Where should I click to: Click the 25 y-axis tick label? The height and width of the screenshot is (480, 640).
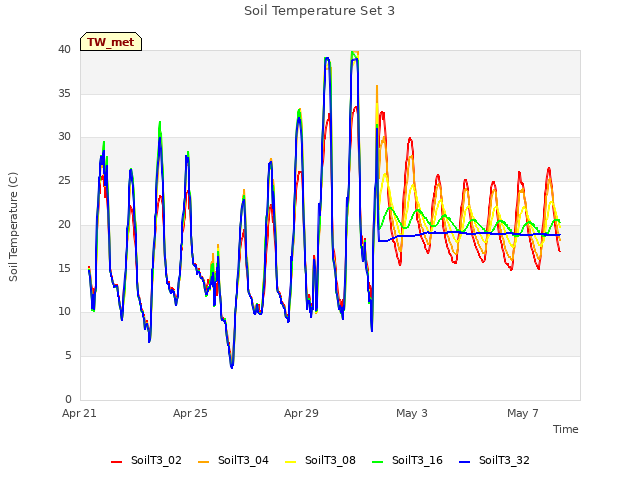[x=64, y=180]
